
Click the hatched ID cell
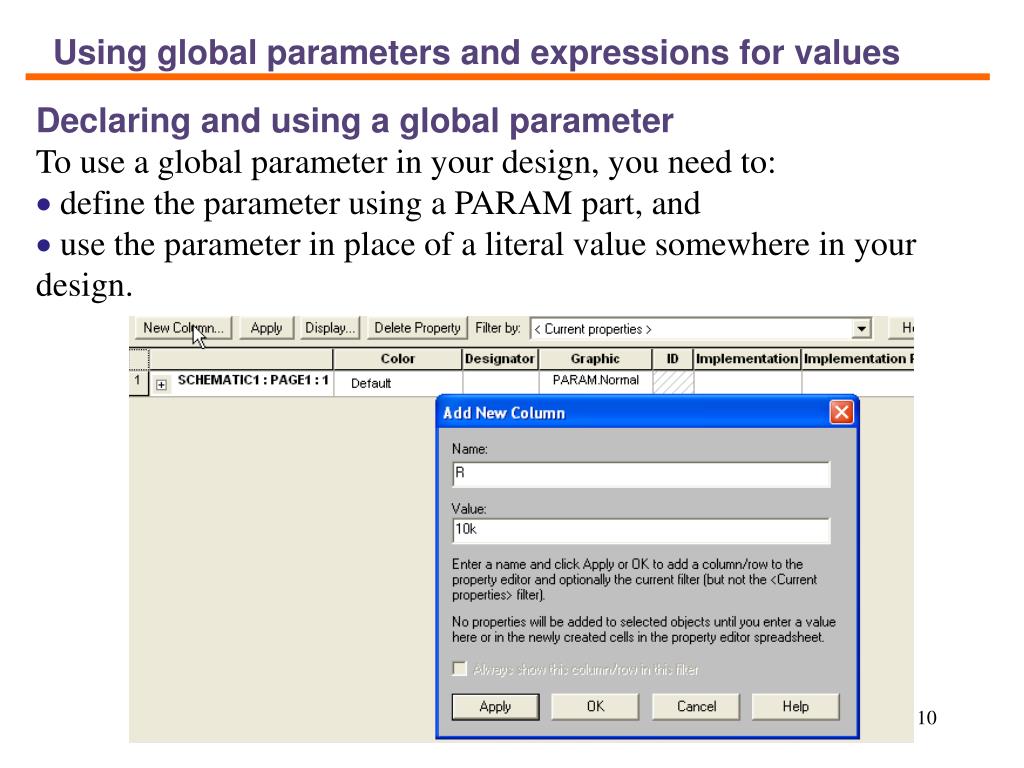point(673,382)
